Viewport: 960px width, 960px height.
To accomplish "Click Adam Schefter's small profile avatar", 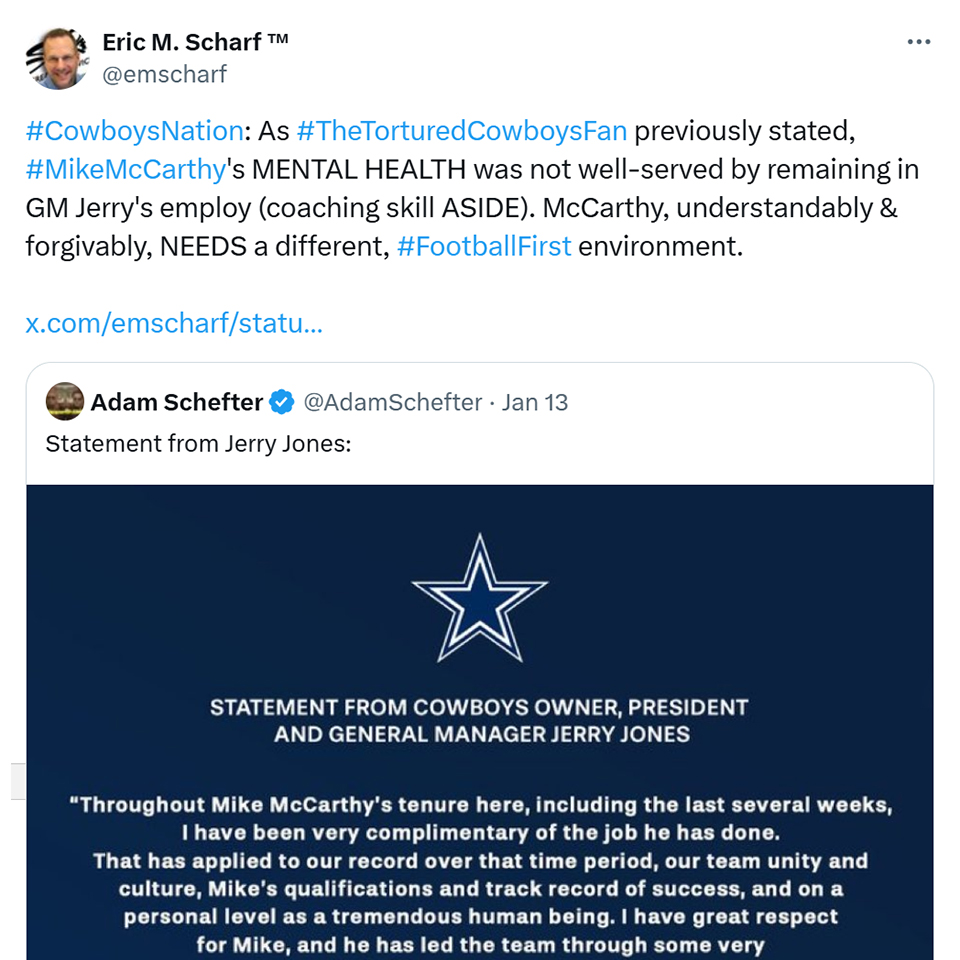I will point(65,402).
